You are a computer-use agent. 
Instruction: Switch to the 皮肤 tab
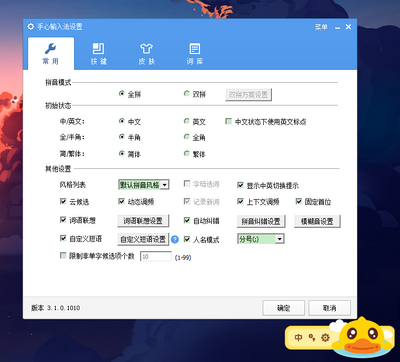[147, 53]
